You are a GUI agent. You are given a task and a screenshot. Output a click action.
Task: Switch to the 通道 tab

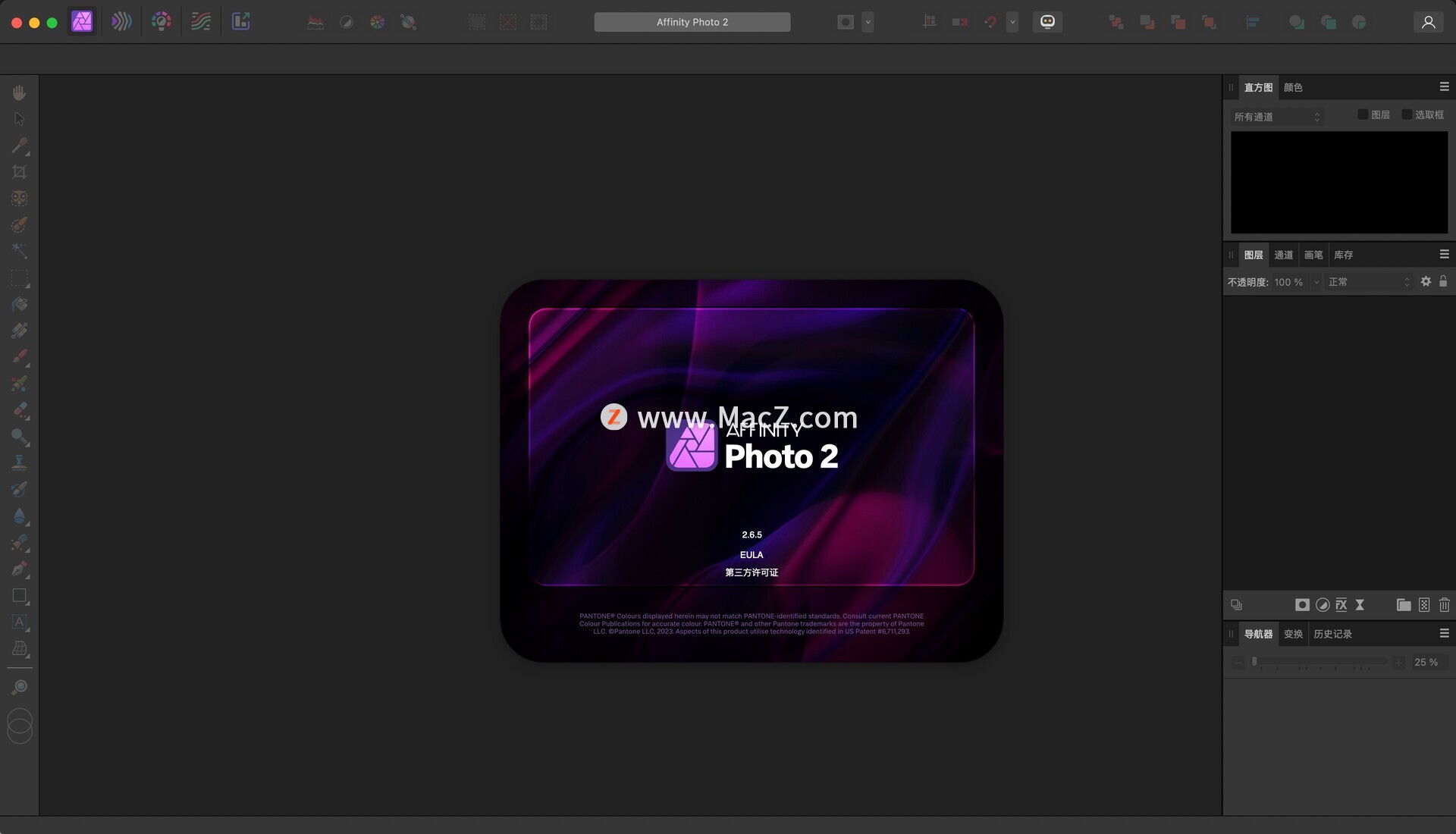click(x=1283, y=255)
